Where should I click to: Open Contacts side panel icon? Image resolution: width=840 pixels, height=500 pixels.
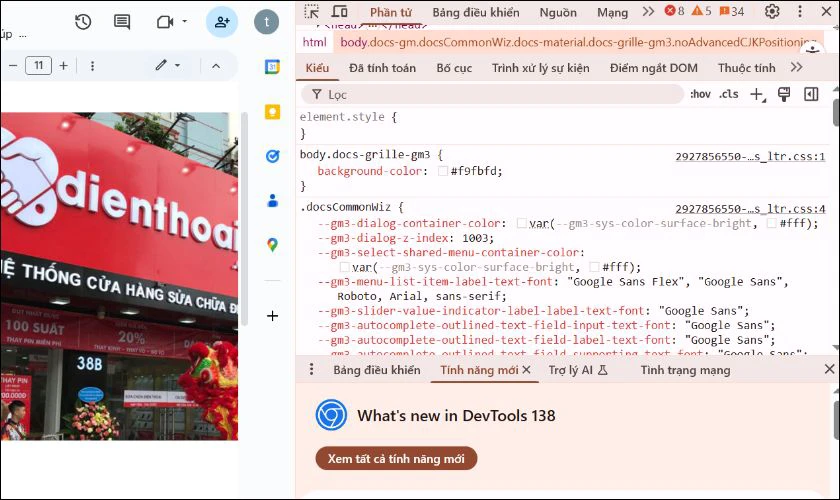pyautogui.click(x=272, y=200)
